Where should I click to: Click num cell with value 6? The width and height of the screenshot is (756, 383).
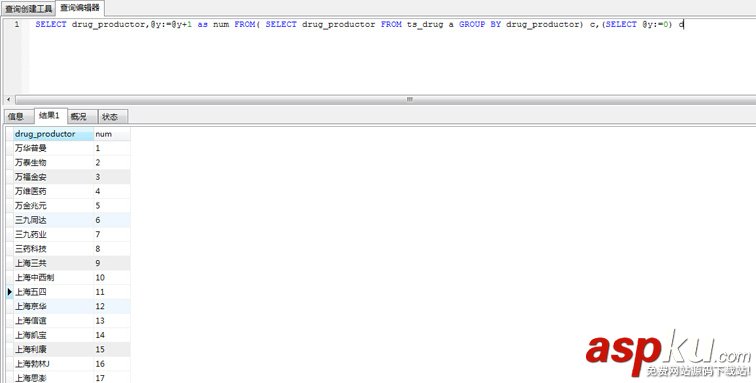(x=112, y=220)
